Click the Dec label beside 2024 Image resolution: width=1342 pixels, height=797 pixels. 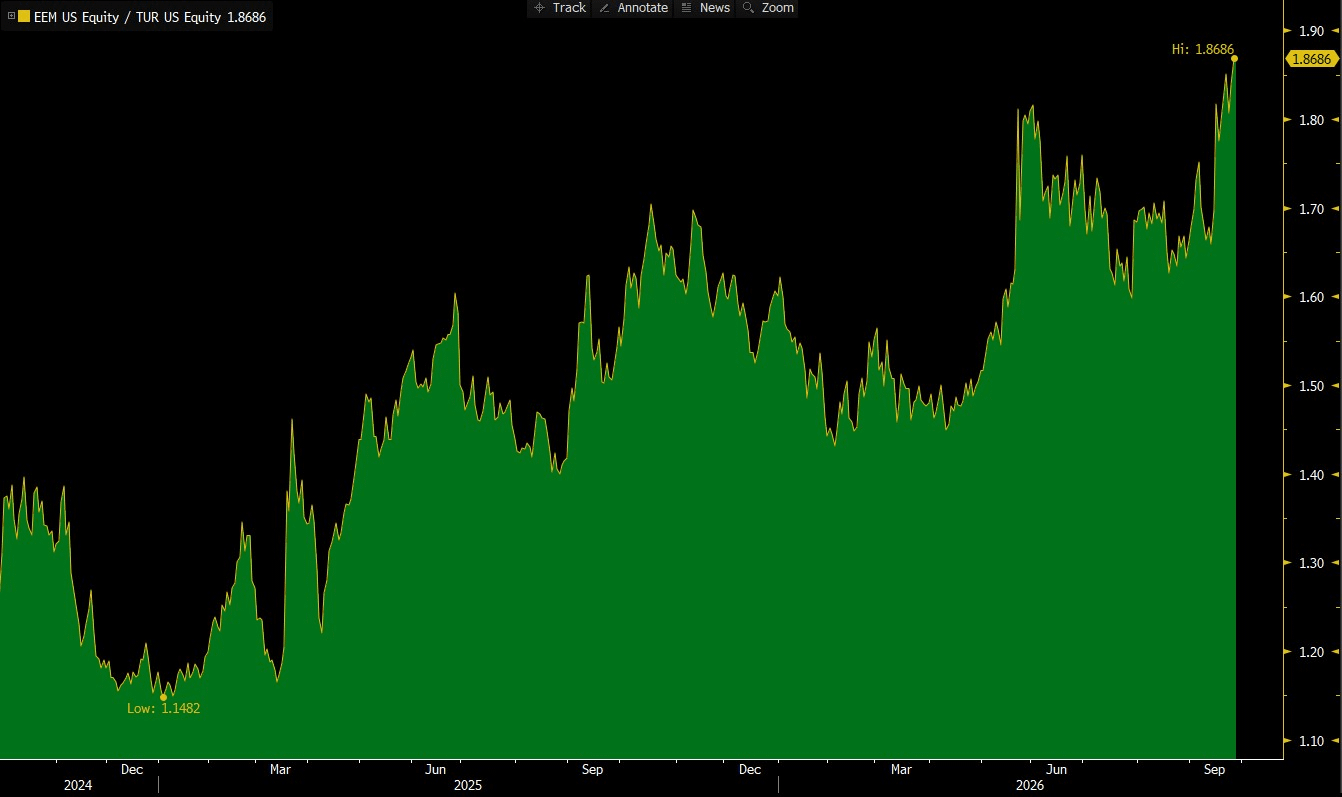pos(132,770)
